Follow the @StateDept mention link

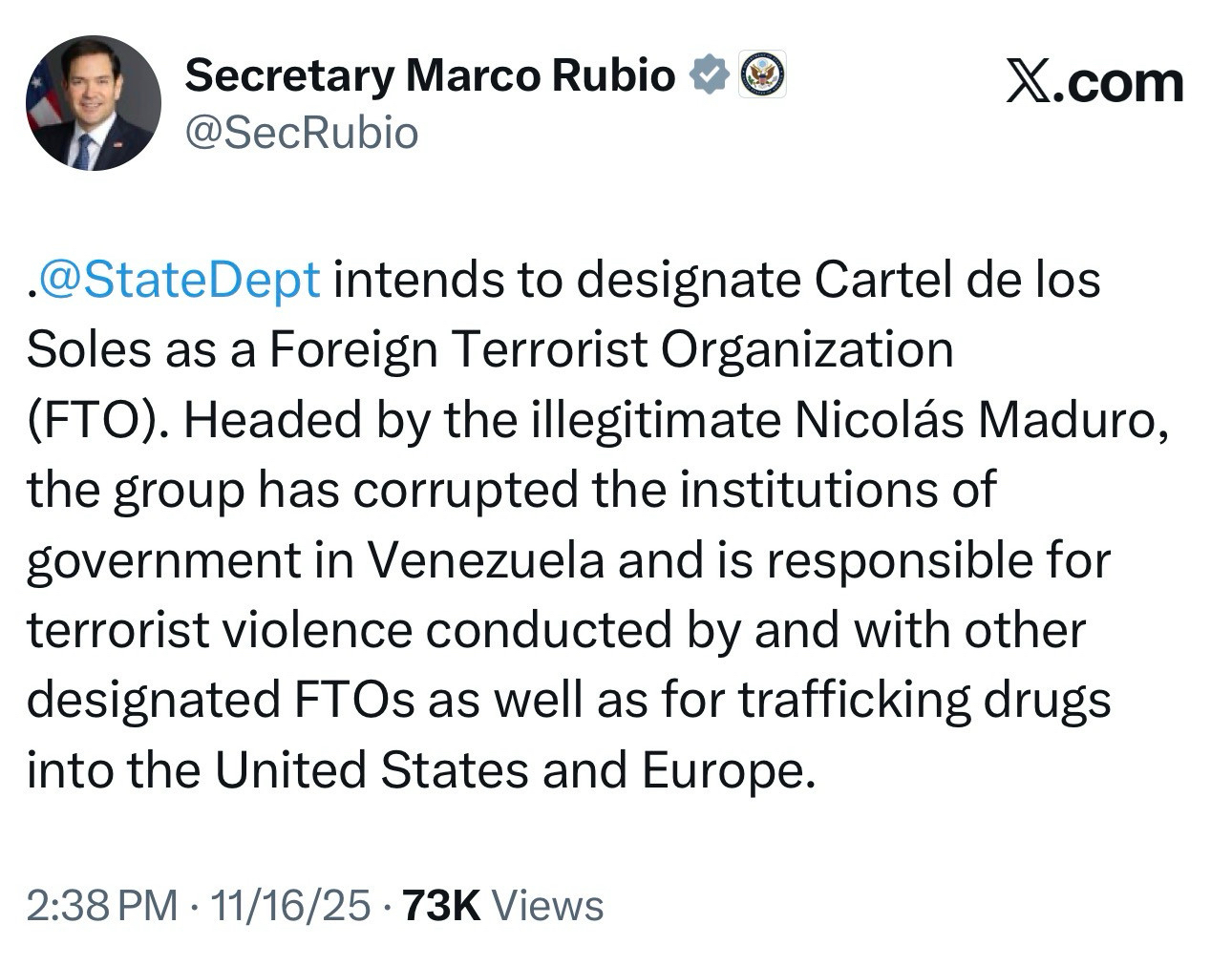(179, 280)
